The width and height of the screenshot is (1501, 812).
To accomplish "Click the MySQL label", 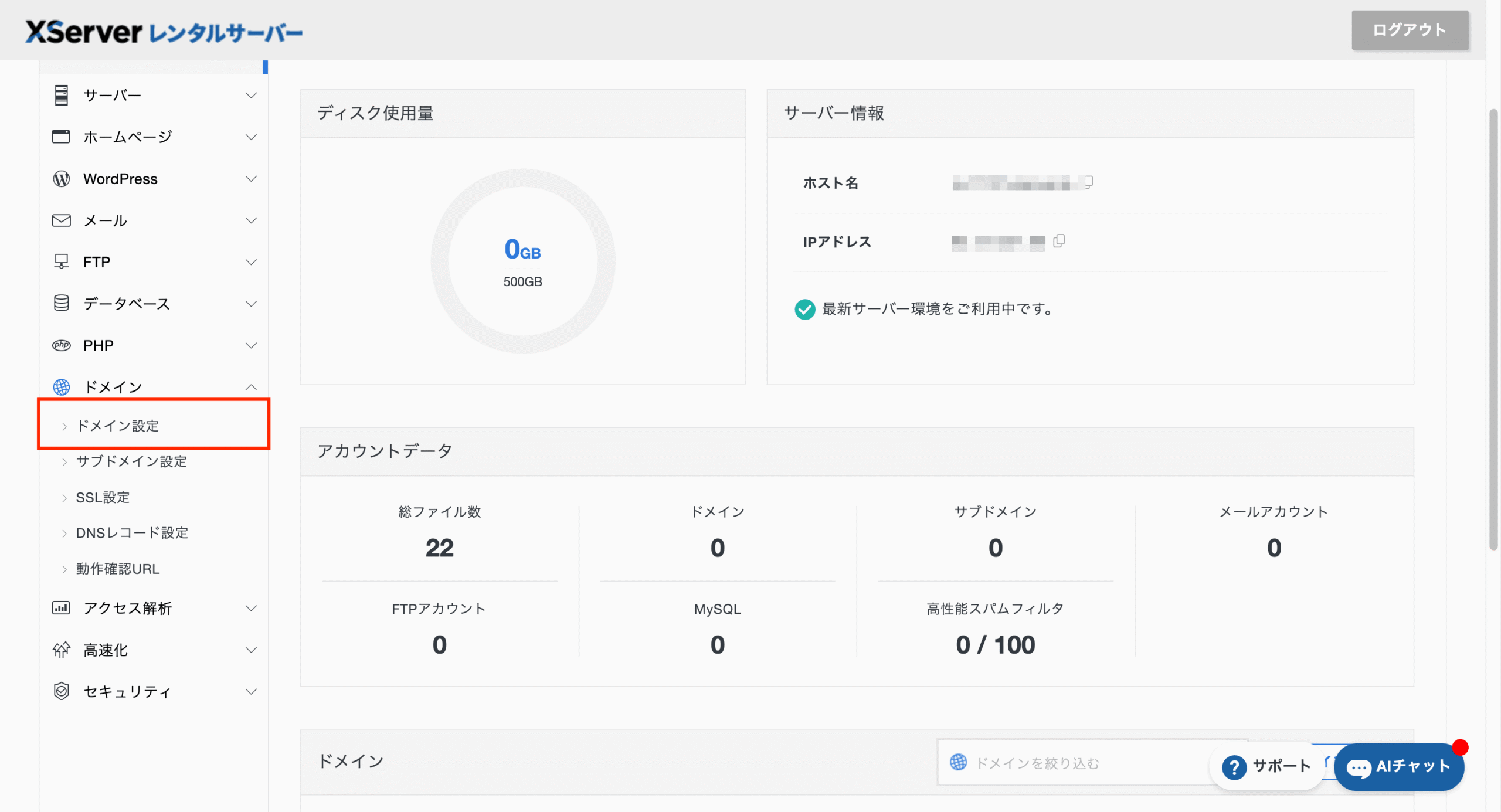I will 717,609.
